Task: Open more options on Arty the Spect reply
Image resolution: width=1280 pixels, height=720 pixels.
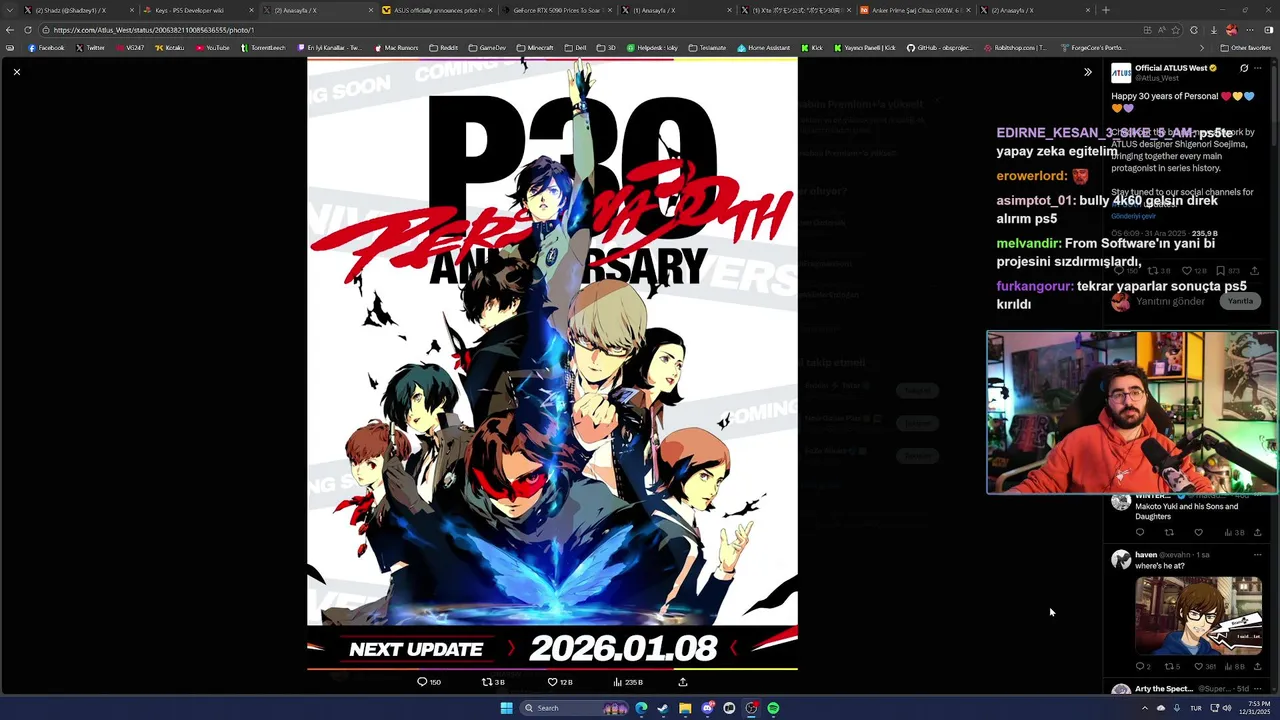Action: [1258, 689]
